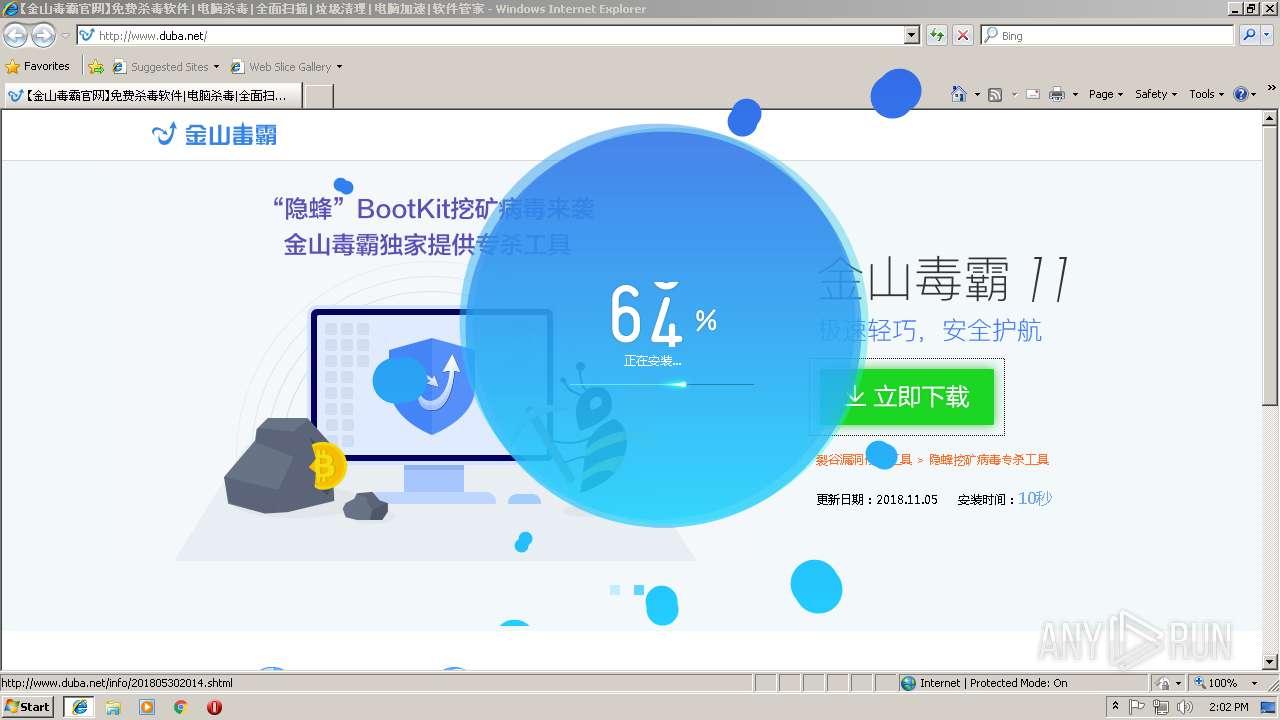Add to Favorites bar star icon
1280x720 pixels.
tap(96, 66)
